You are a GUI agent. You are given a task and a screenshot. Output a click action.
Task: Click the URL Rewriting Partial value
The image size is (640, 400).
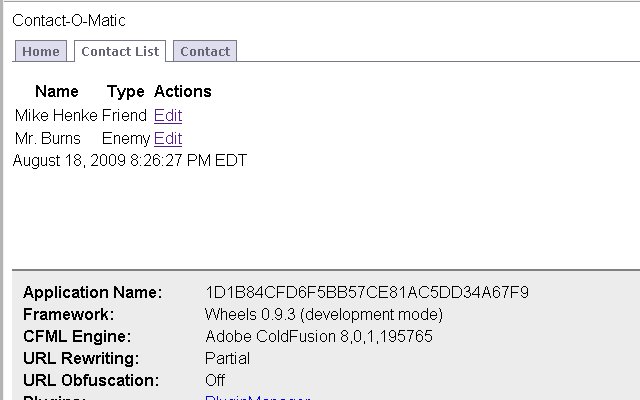pyautogui.click(x=227, y=358)
